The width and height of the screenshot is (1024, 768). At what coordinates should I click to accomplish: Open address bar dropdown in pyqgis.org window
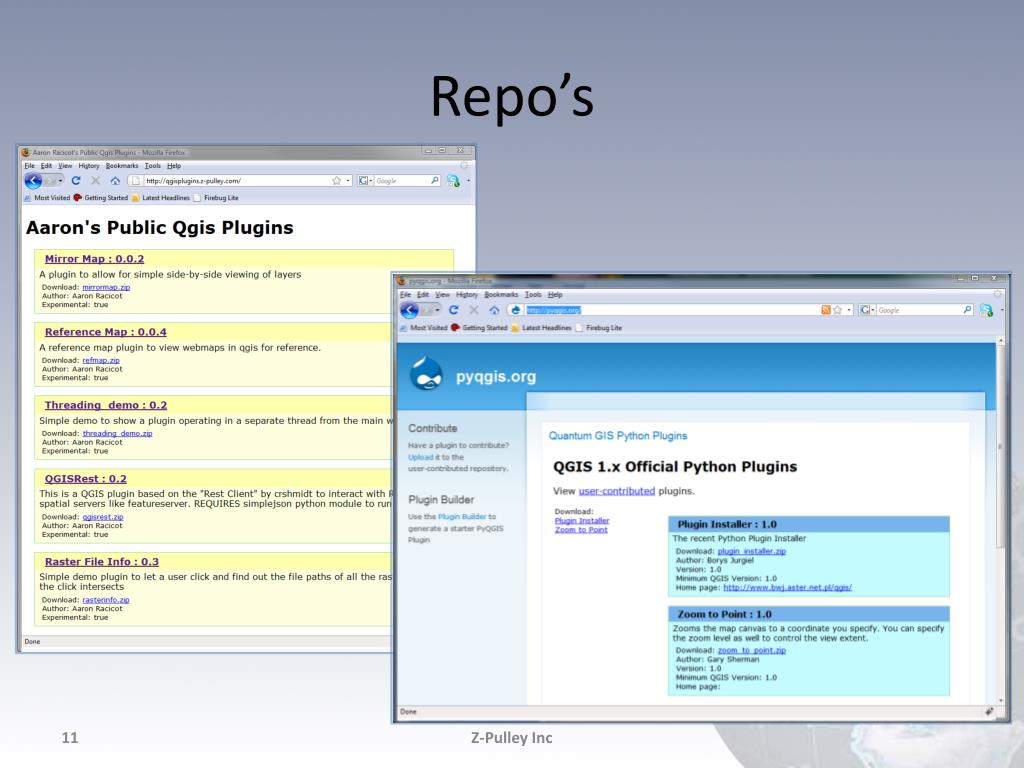[x=849, y=310]
